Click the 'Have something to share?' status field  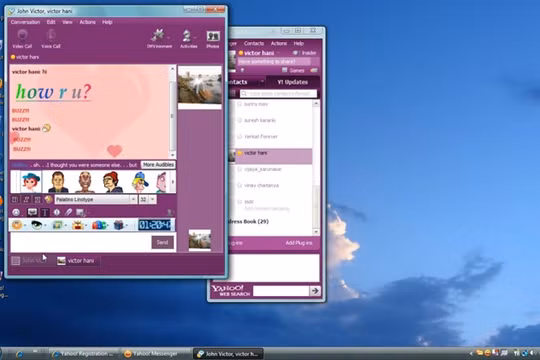pos(274,62)
